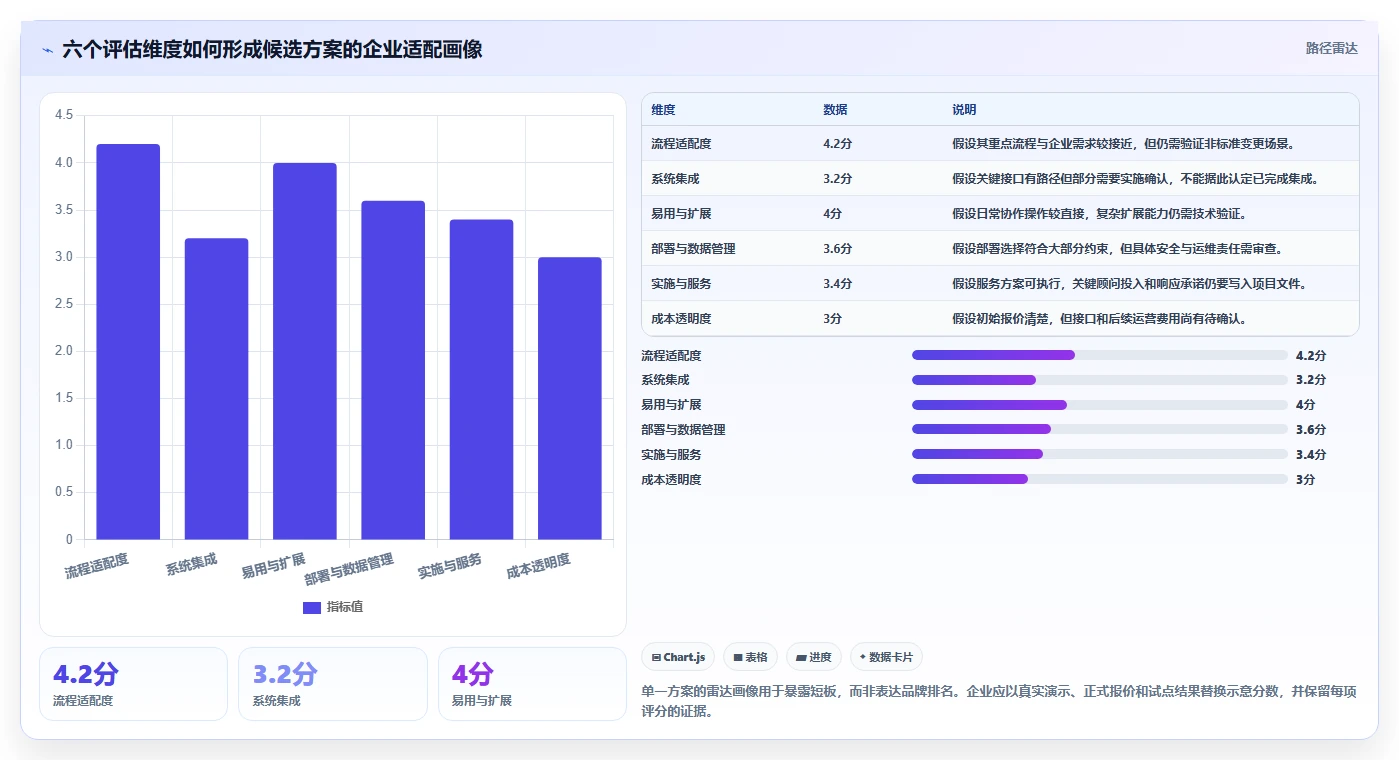Screen dimensions: 1399x760
Task: Click the icon inside the Chart.js chip
Action: click(x=656, y=658)
